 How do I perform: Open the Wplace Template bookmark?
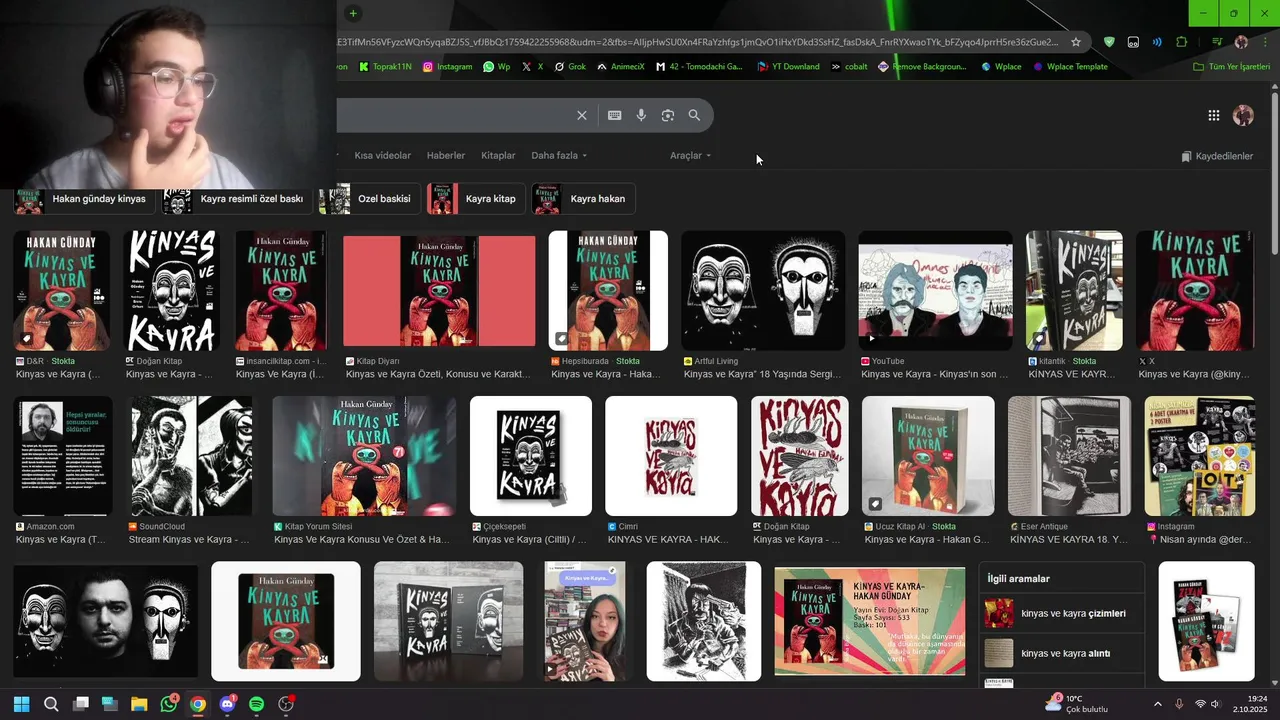tap(1070, 67)
